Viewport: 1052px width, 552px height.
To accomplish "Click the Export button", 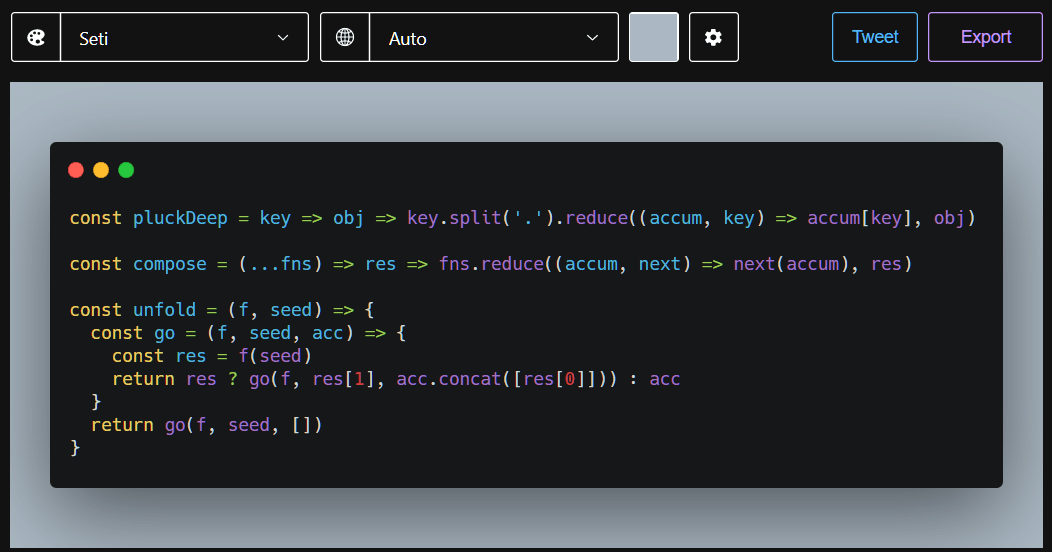I will point(985,37).
